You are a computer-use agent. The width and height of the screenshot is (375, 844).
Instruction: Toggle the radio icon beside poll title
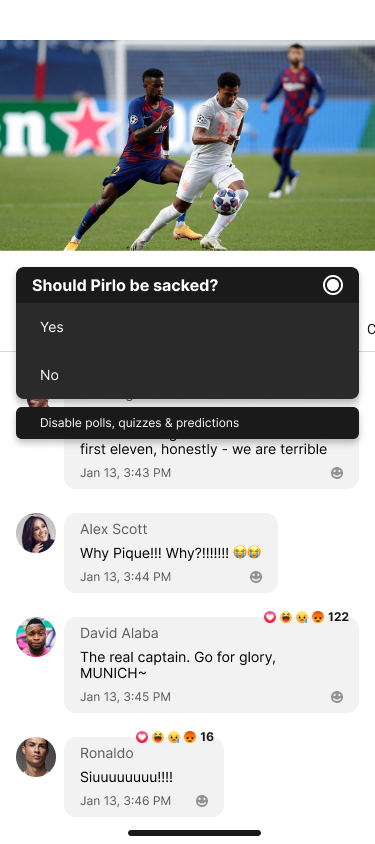point(332,285)
